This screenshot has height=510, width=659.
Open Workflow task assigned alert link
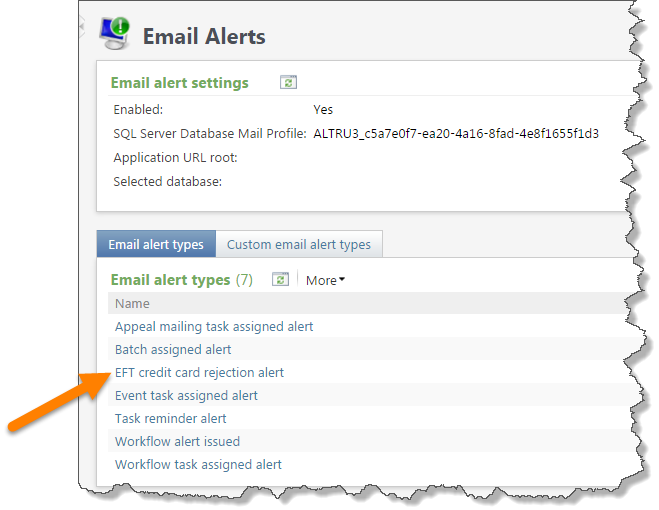[x=198, y=465]
